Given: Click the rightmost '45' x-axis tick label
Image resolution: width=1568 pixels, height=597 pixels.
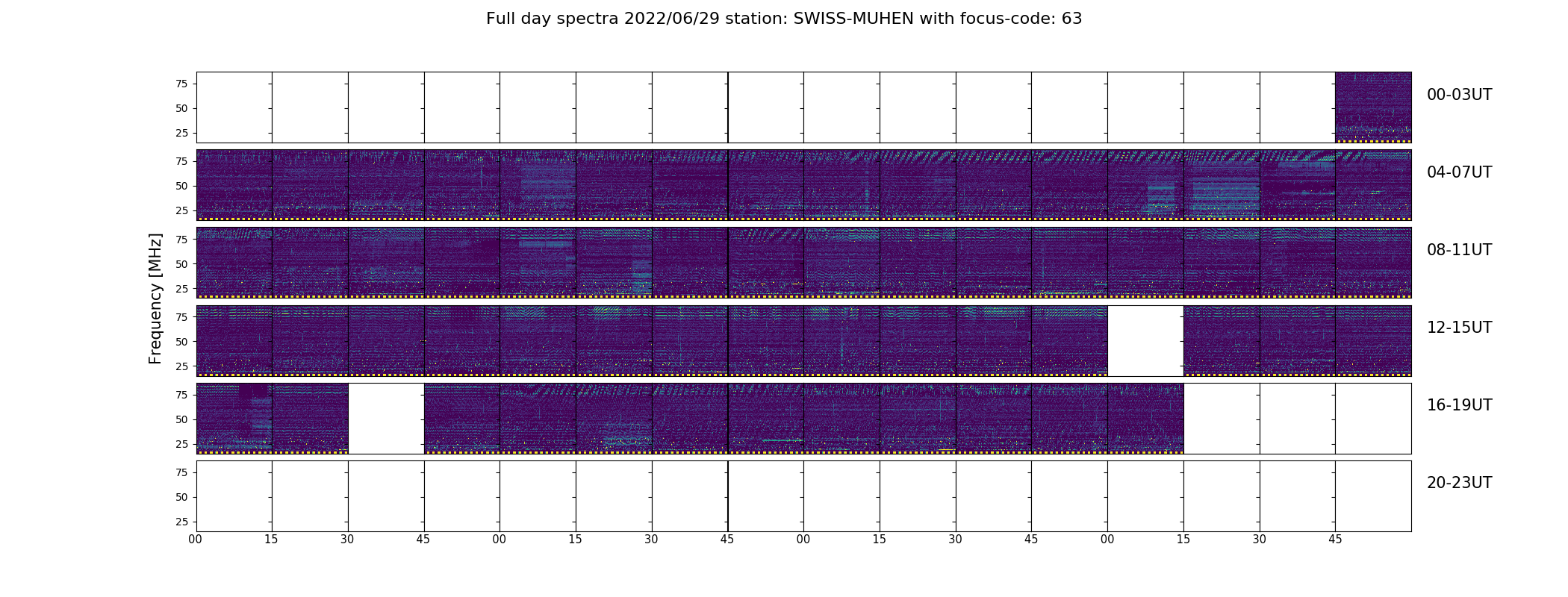Looking at the screenshot, I should [x=1335, y=539].
